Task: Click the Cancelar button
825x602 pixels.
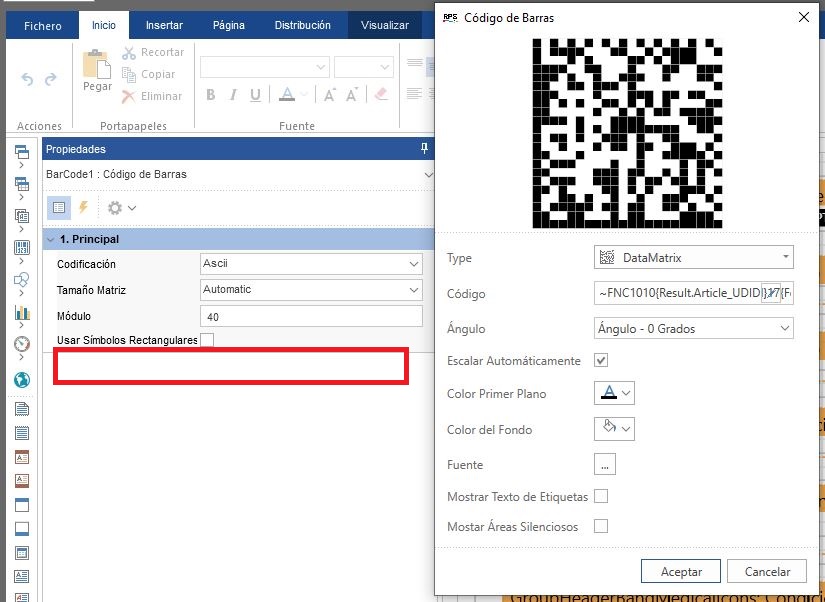Action: pyautogui.click(x=767, y=571)
